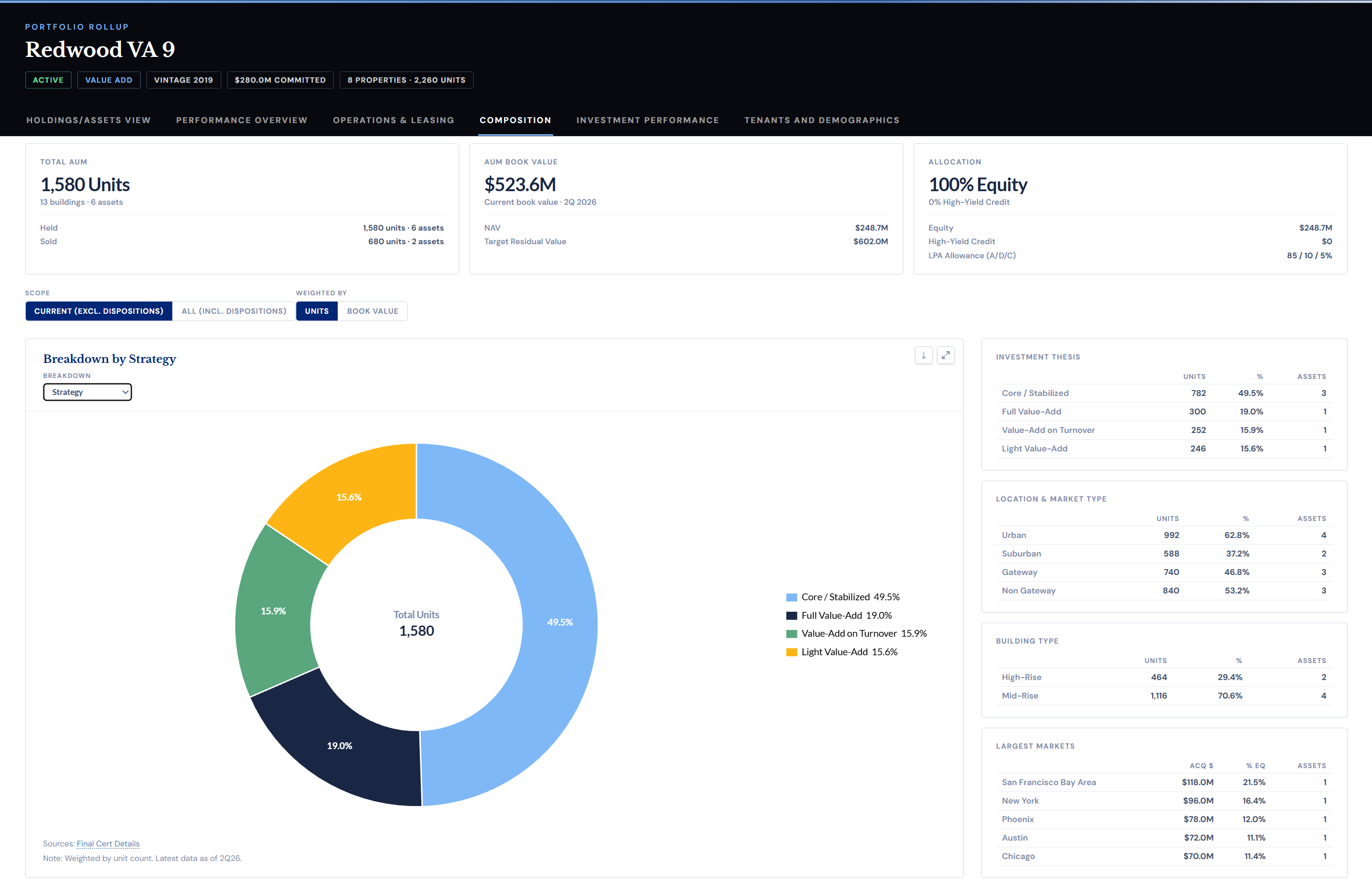The height and width of the screenshot is (879, 1372).
Task: Click the VINTAGE 2019 badge
Action: [x=183, y=80]
